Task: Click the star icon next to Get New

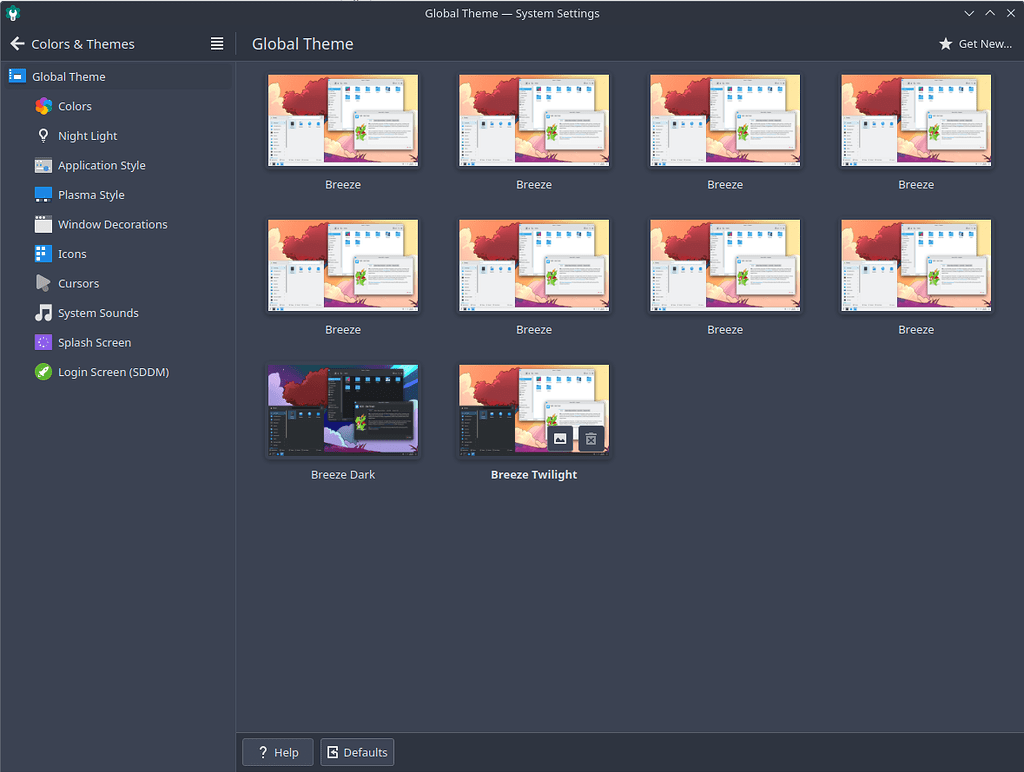Action: (945, 43)
